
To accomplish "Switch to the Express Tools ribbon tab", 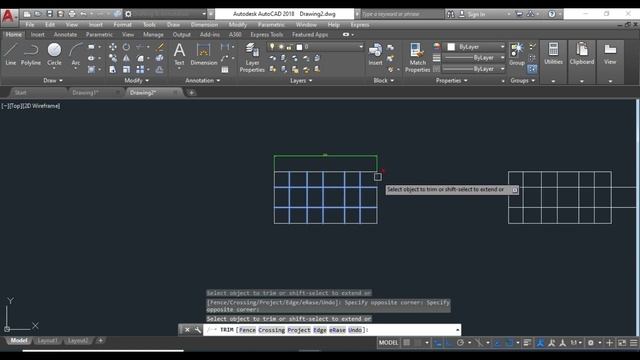I will click(267, 35).
